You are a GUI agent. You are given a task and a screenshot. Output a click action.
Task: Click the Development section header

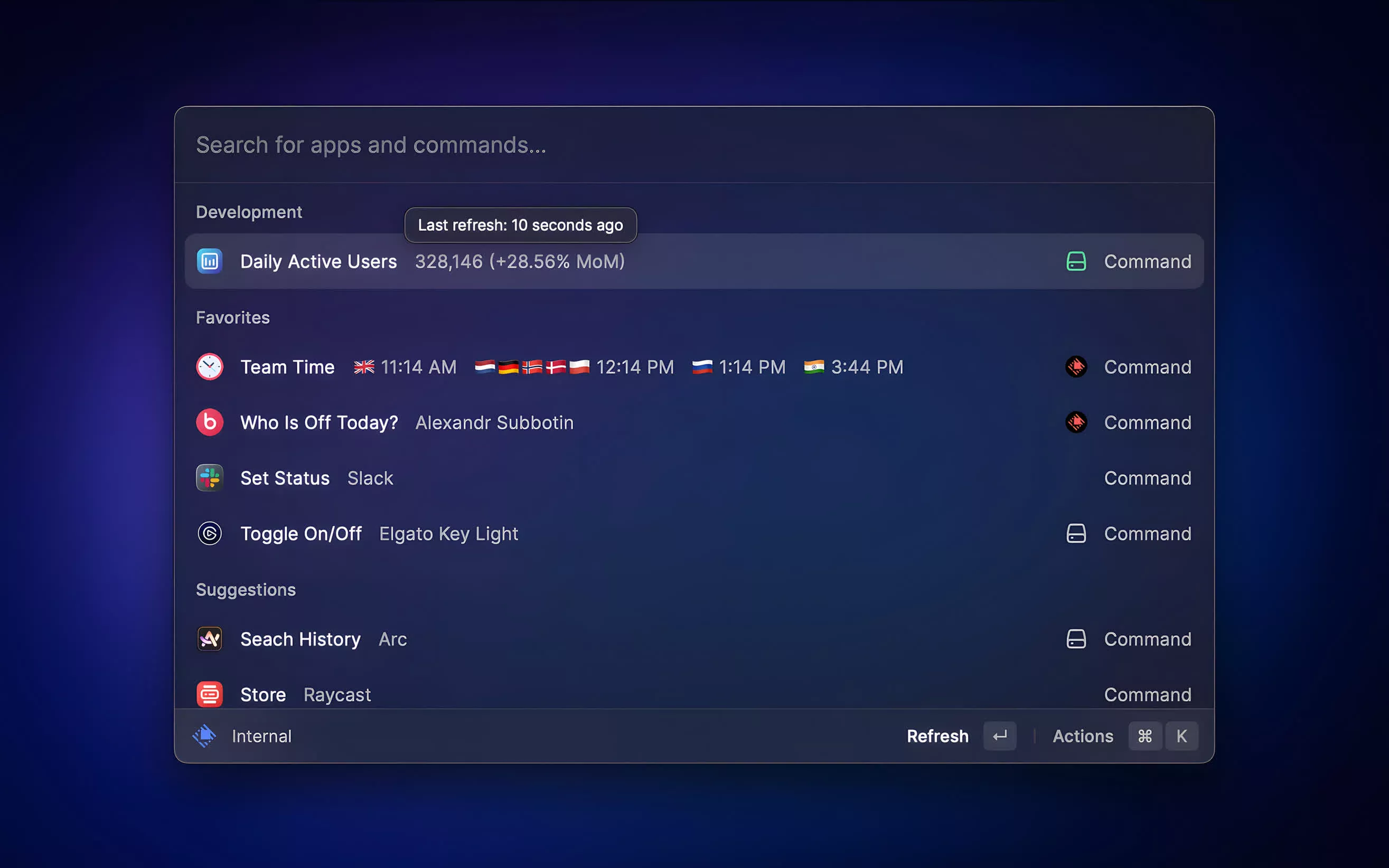click(249, 212)
